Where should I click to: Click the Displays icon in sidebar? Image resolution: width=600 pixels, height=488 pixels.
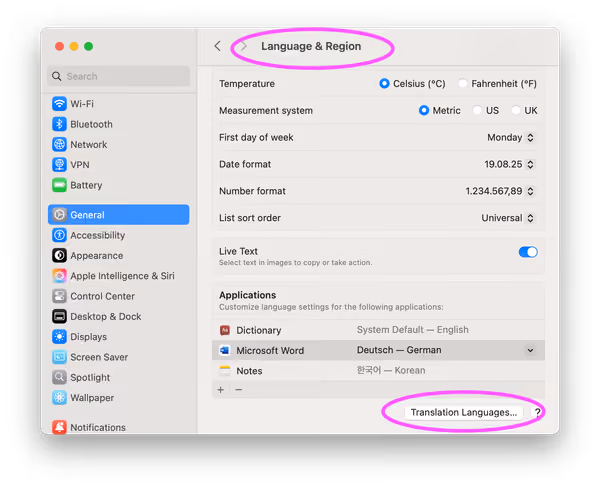59,336
